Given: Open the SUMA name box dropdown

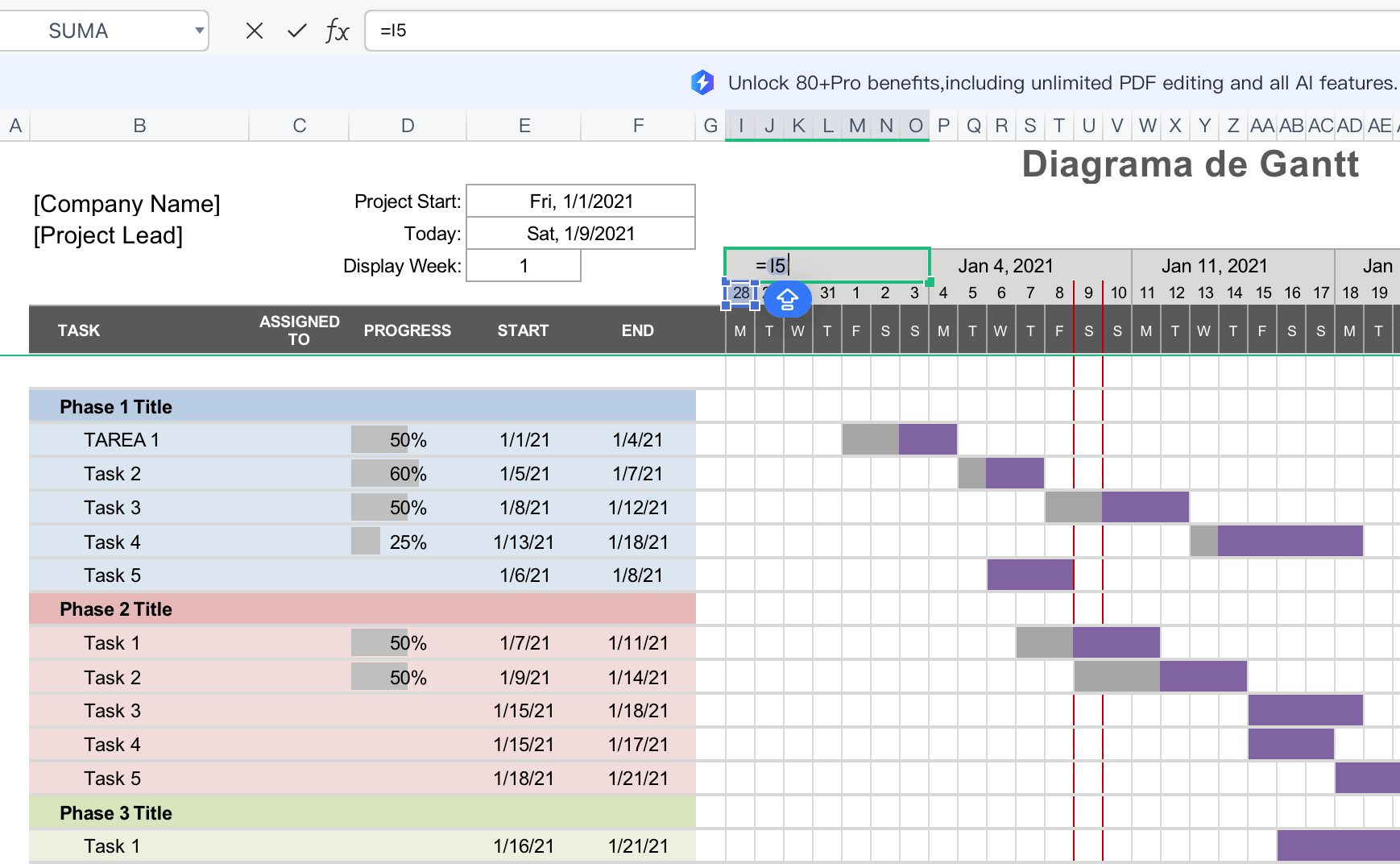Looking at the screenshot, I should pos(198,31).
